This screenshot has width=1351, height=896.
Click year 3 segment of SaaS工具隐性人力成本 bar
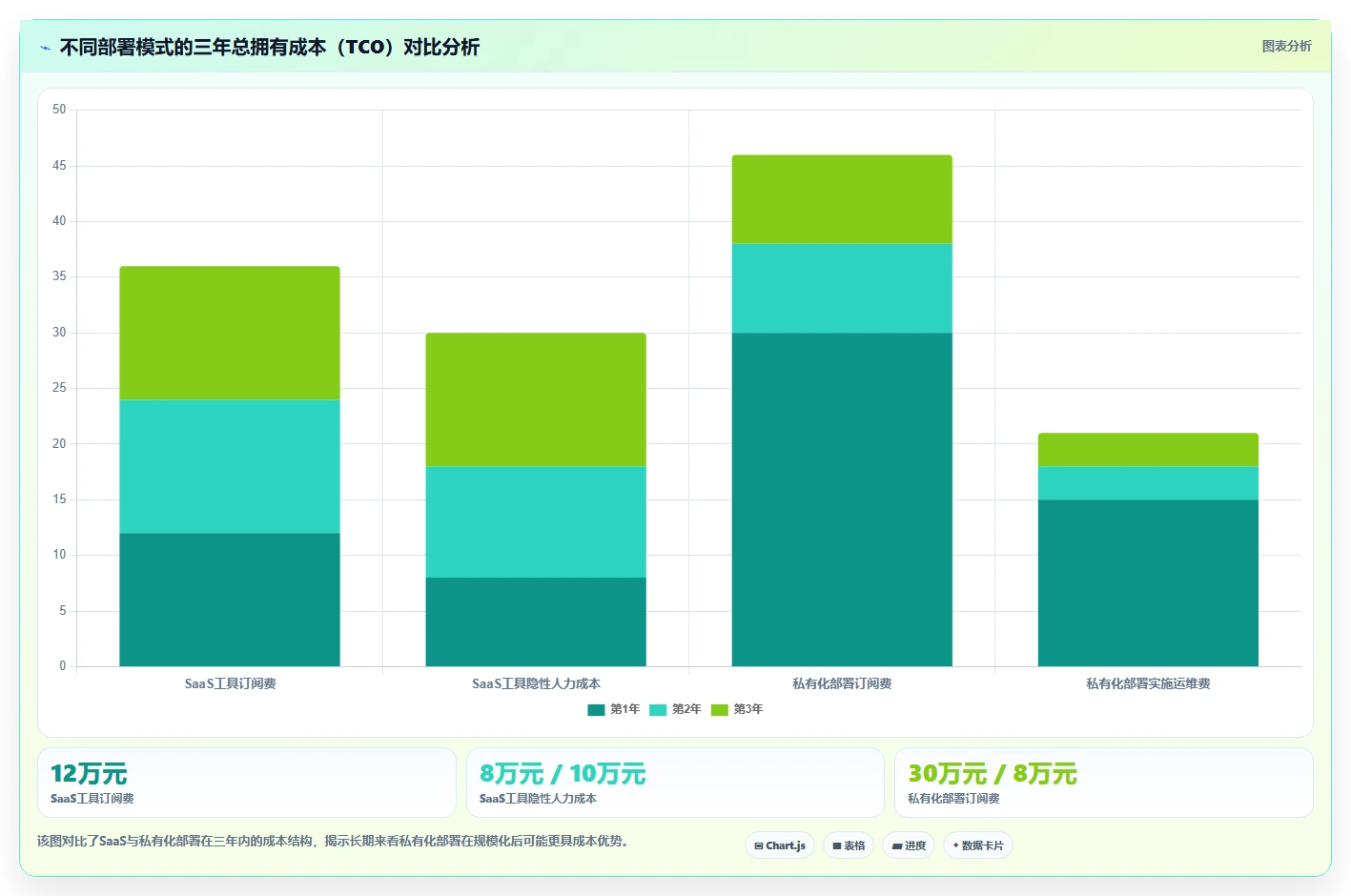(536, 399)
